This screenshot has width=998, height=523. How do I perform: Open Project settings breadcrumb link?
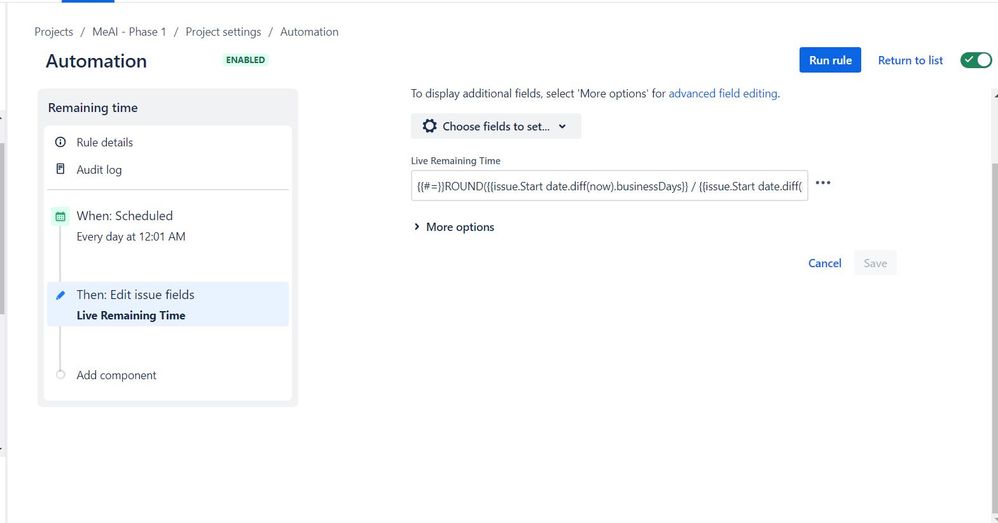point(223,32)
